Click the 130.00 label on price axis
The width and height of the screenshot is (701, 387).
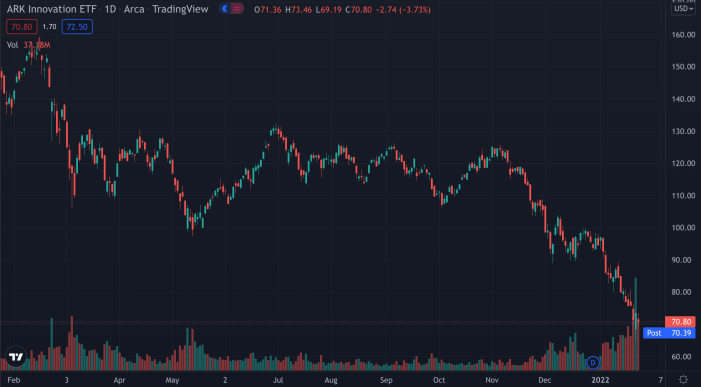click(x=683, y=131)
